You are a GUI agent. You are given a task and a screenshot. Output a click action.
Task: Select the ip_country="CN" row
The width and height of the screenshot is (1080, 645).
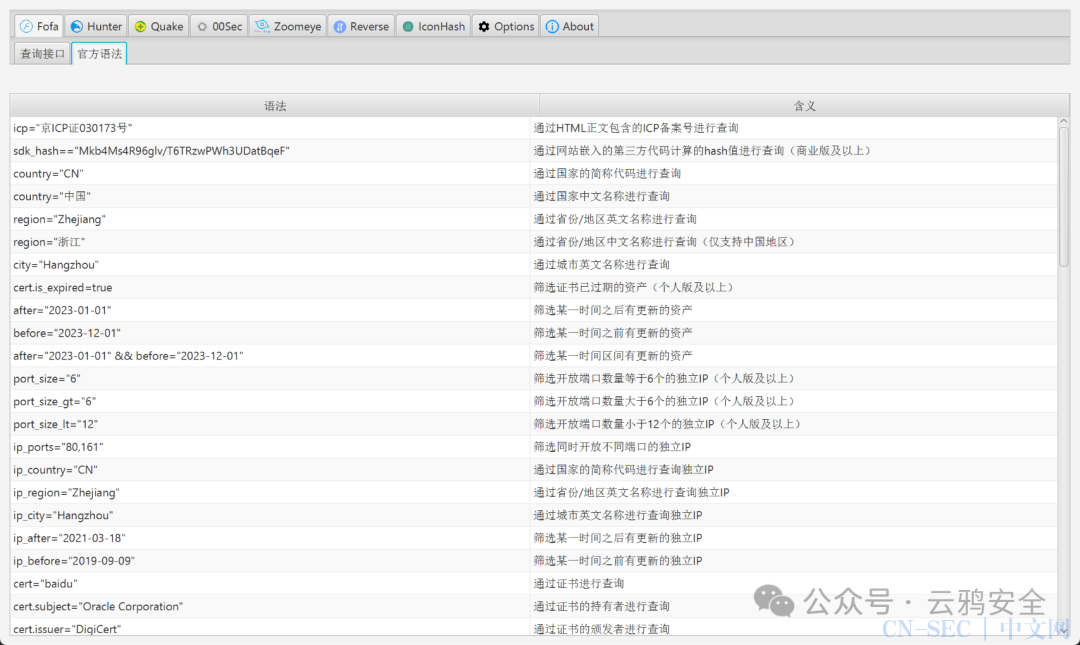[x=534, y=469]
